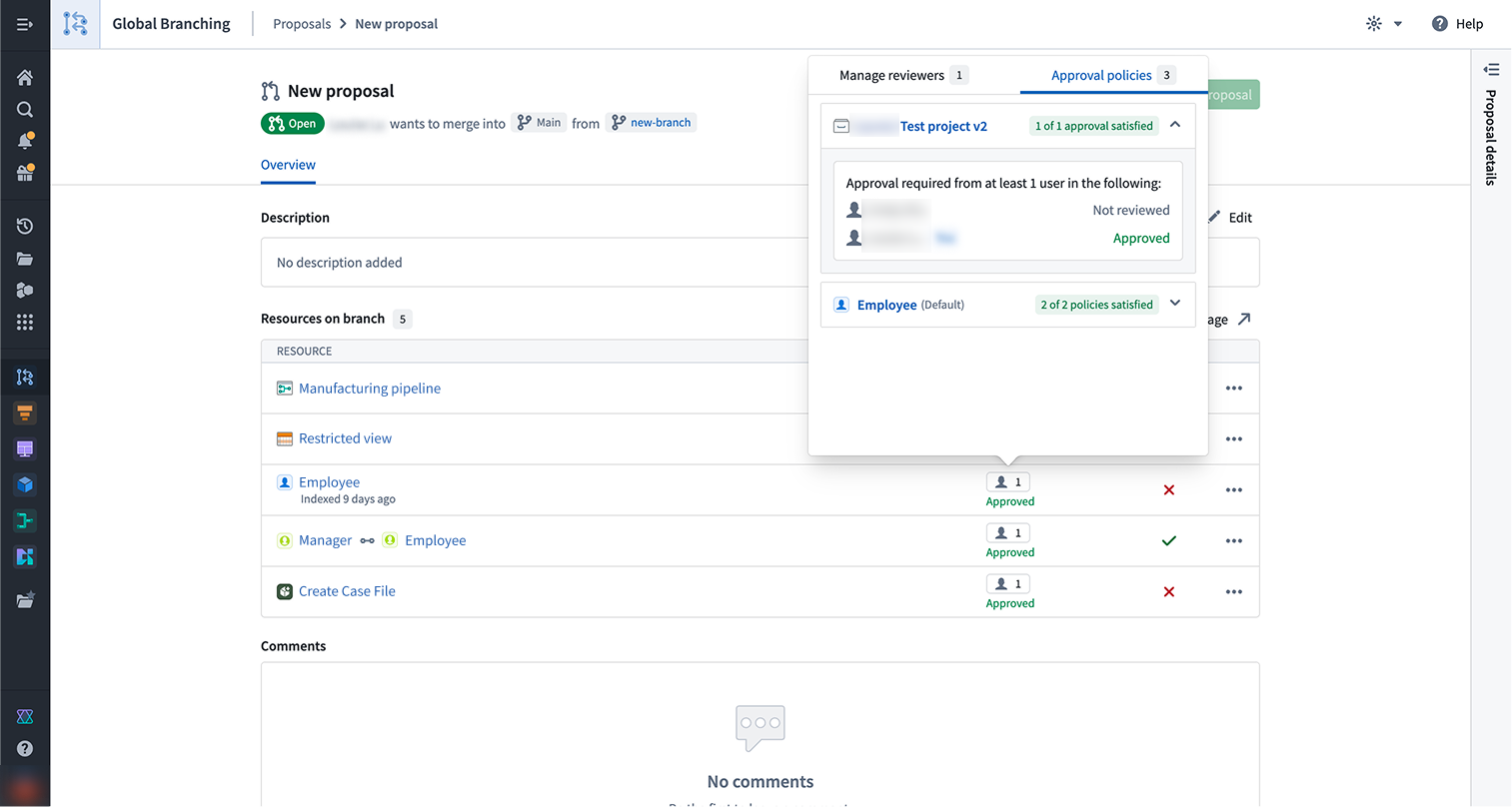Click the Search icon in sidebar
1512x807 pixels.
(x=25, y=110)
